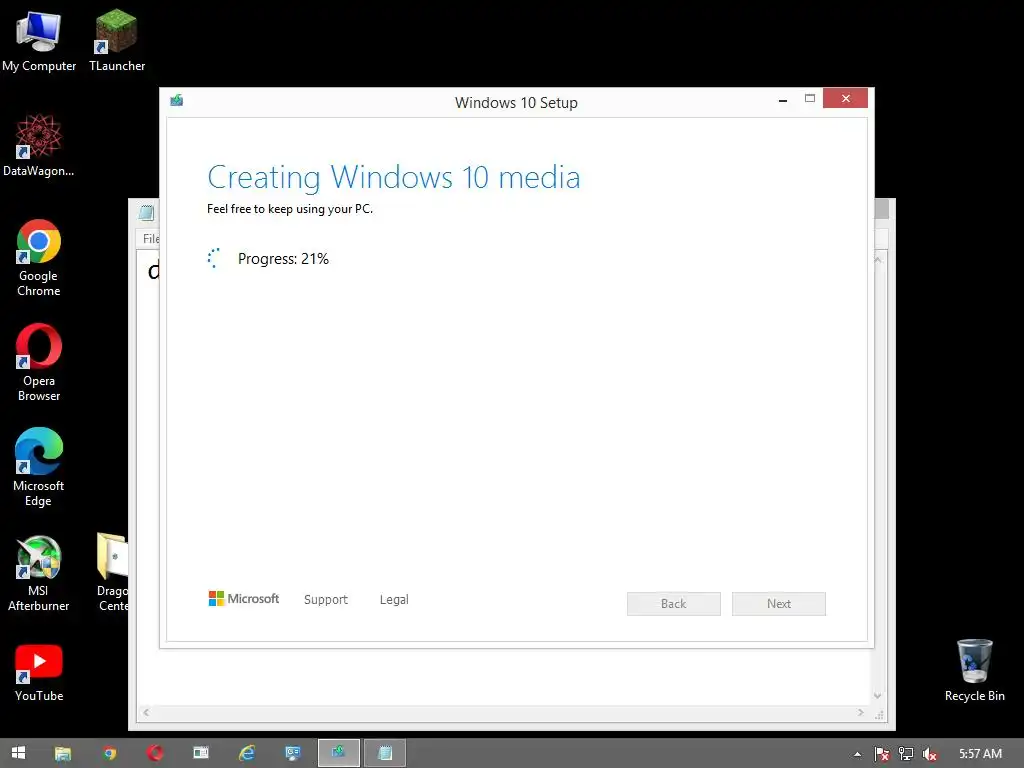Open Dragon Center folder icon

(x=112, y=573)
